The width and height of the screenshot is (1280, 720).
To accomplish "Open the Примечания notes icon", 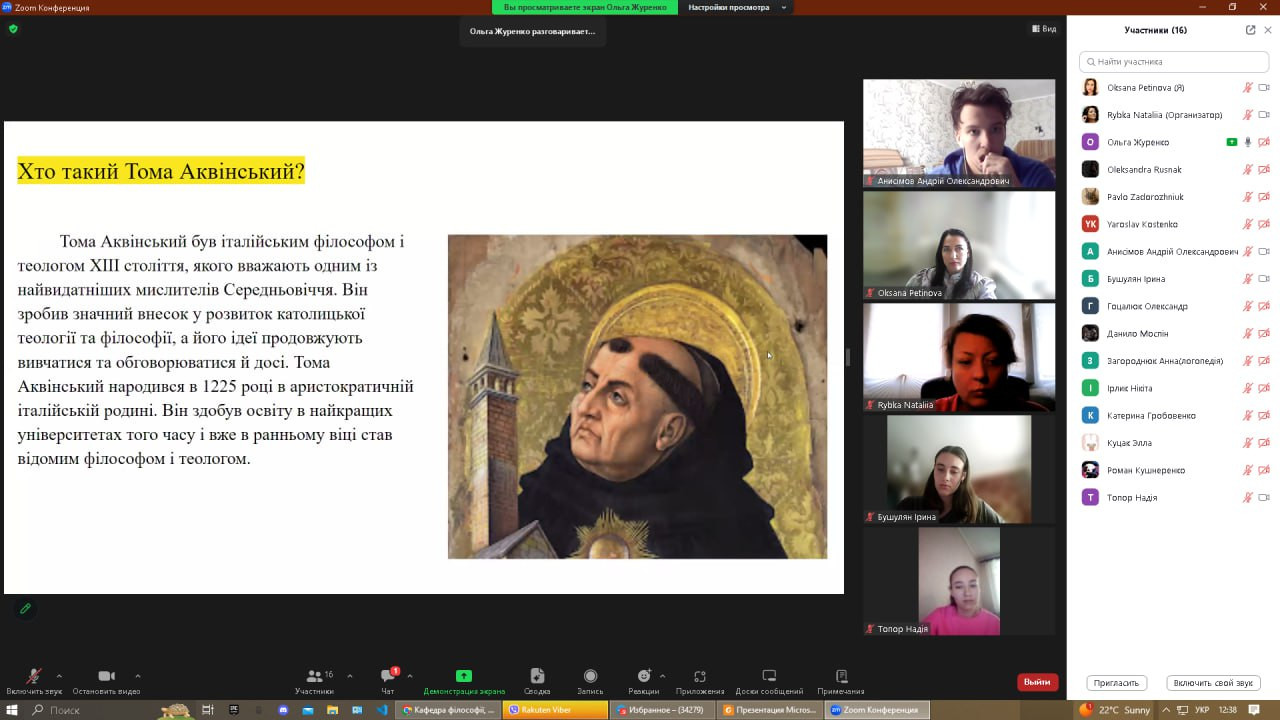I will click(x=840, y=677).
